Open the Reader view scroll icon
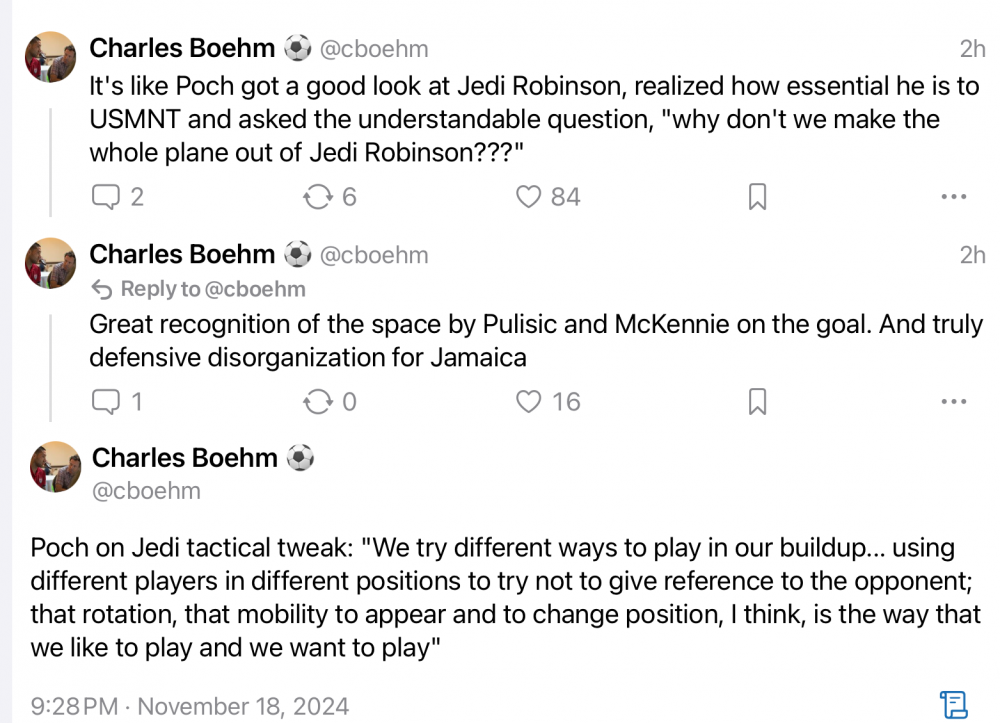Screen dimensions: 1000x723 point(952,704)
